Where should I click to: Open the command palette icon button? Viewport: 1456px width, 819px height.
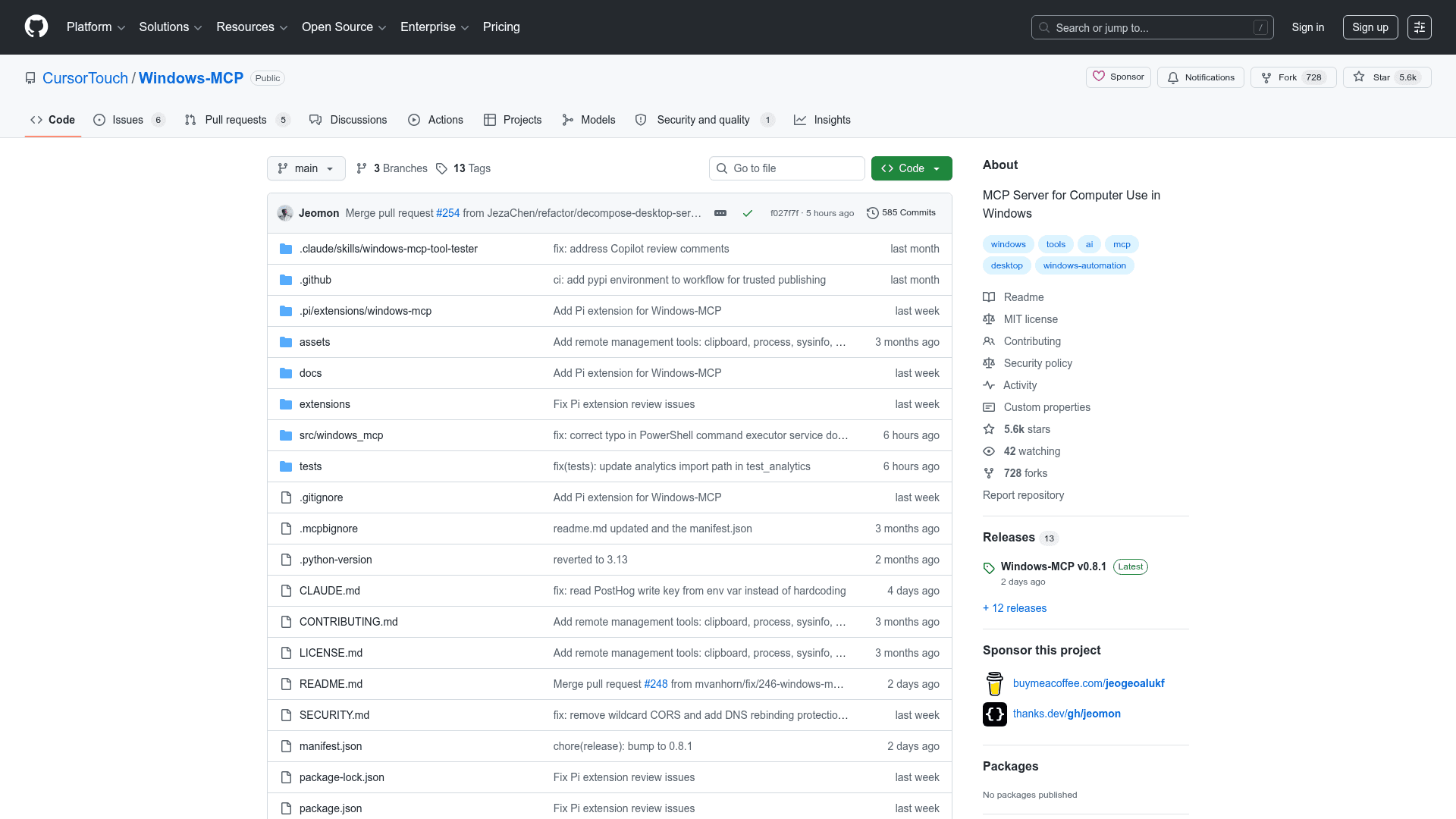(x=1420, y=27)
